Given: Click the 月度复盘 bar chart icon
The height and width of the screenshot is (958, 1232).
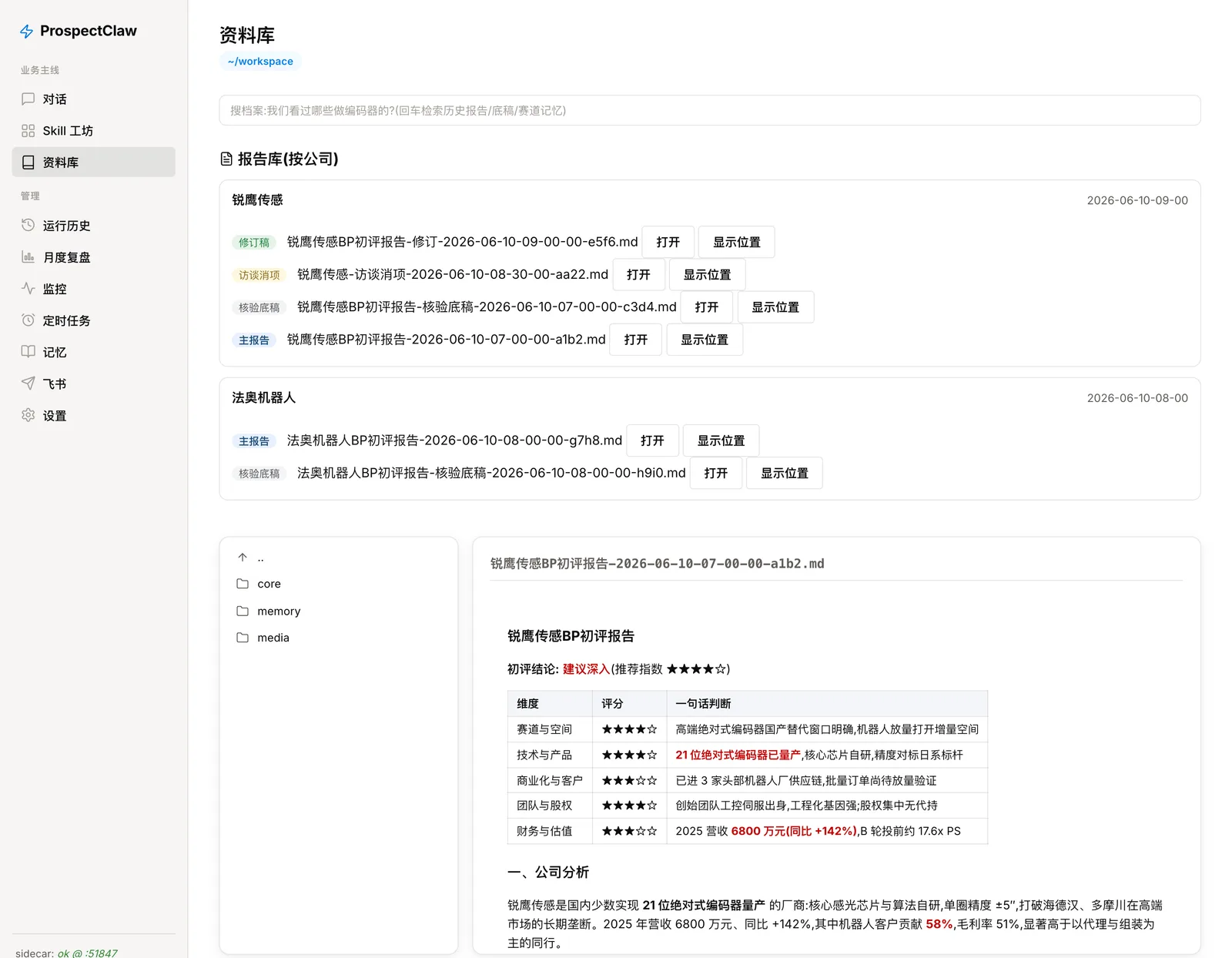Looking at the screenshot, I should click(28, 257).
